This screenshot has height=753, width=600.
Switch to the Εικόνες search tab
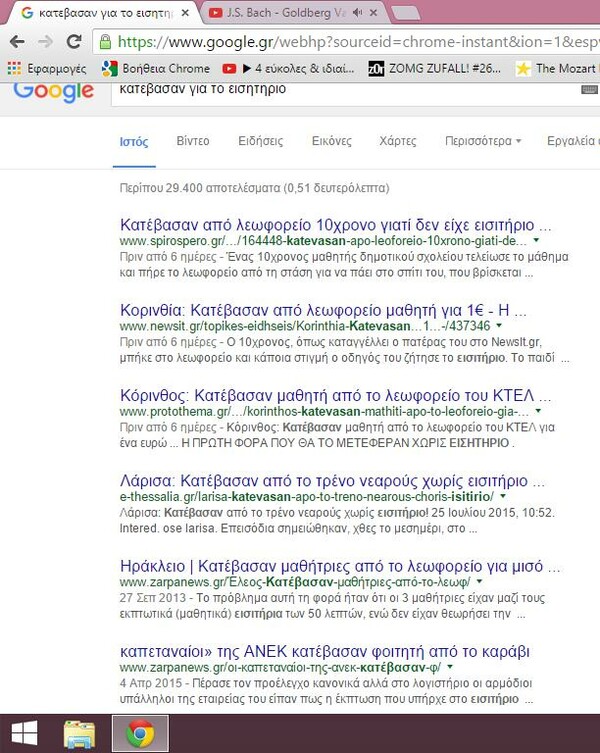(331, 141)
